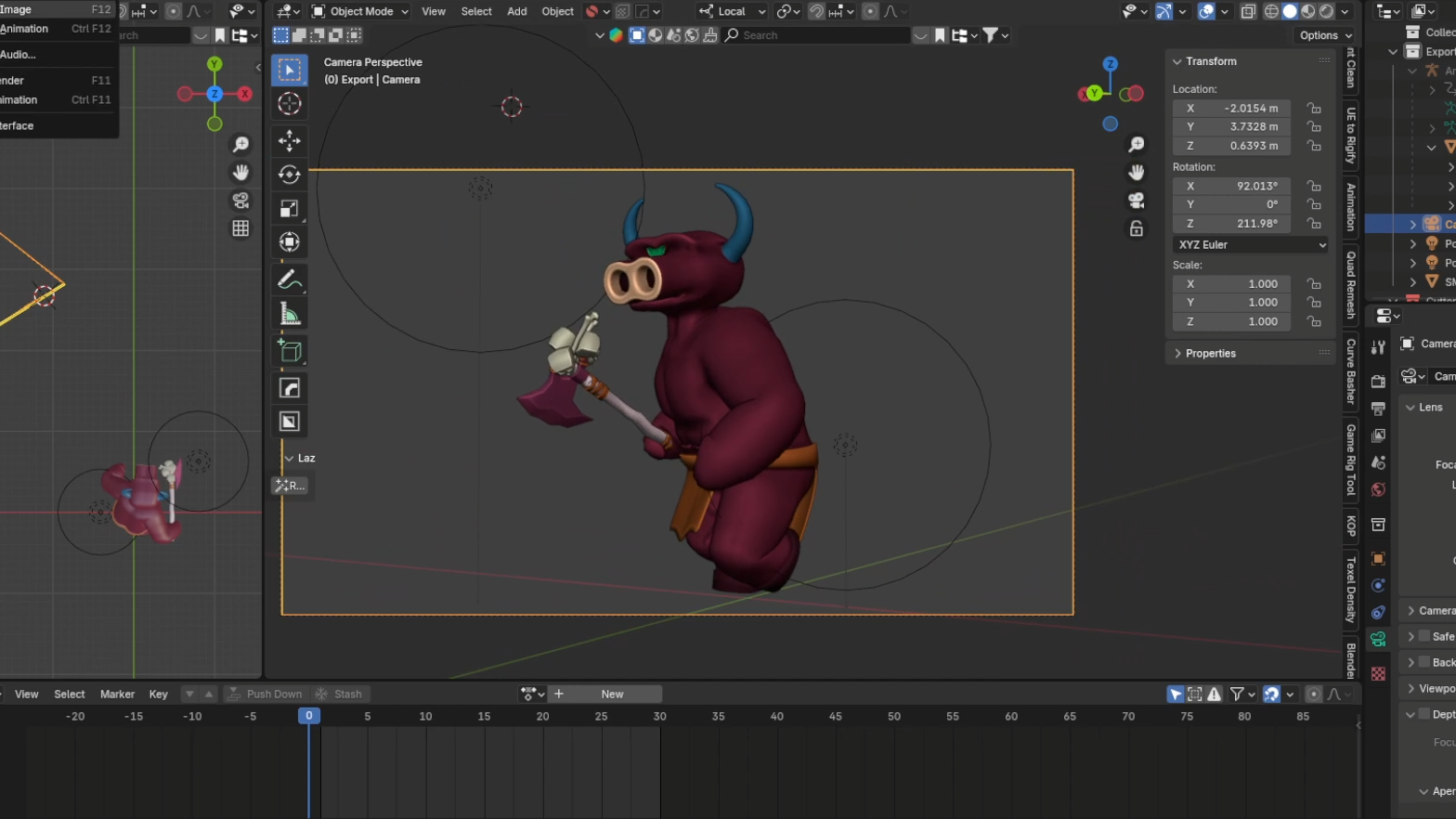
Task: Select the 3D Cursor tool
Action: click(x=290, y=104)
